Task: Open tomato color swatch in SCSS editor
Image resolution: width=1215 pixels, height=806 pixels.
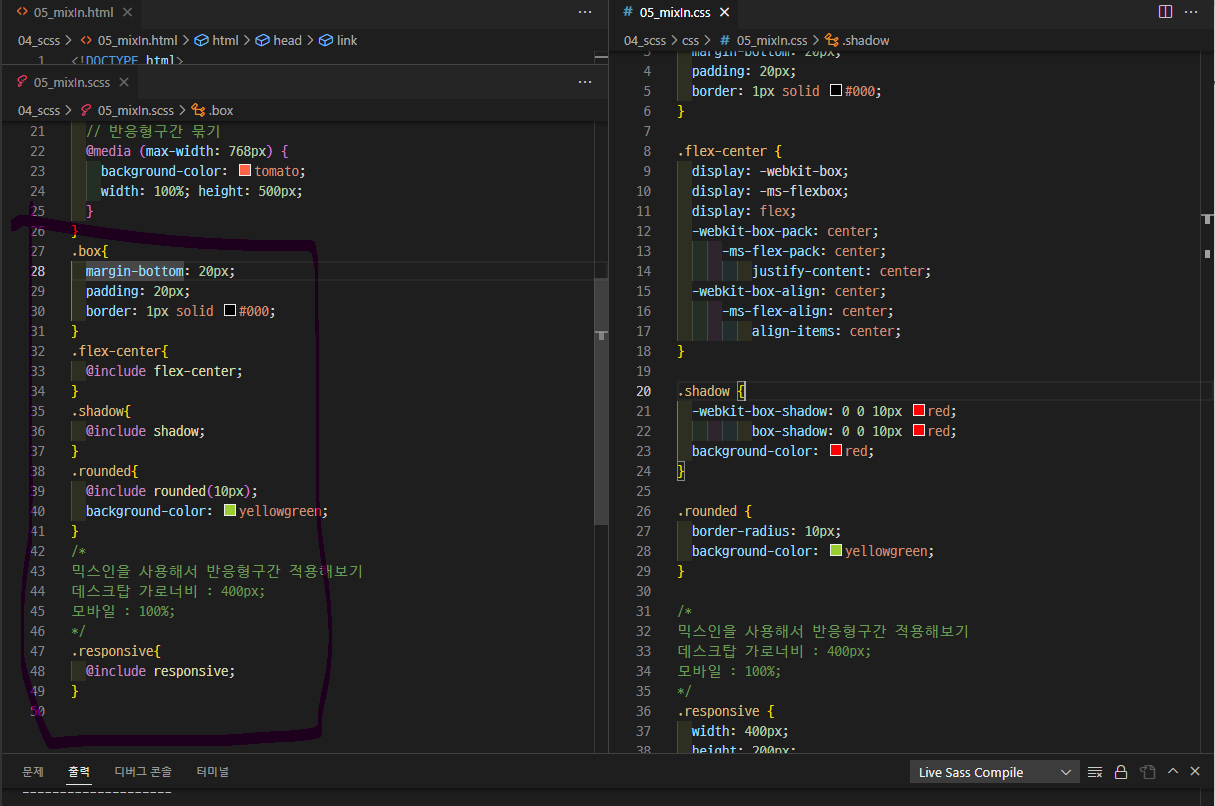Action: click(245, 171)
